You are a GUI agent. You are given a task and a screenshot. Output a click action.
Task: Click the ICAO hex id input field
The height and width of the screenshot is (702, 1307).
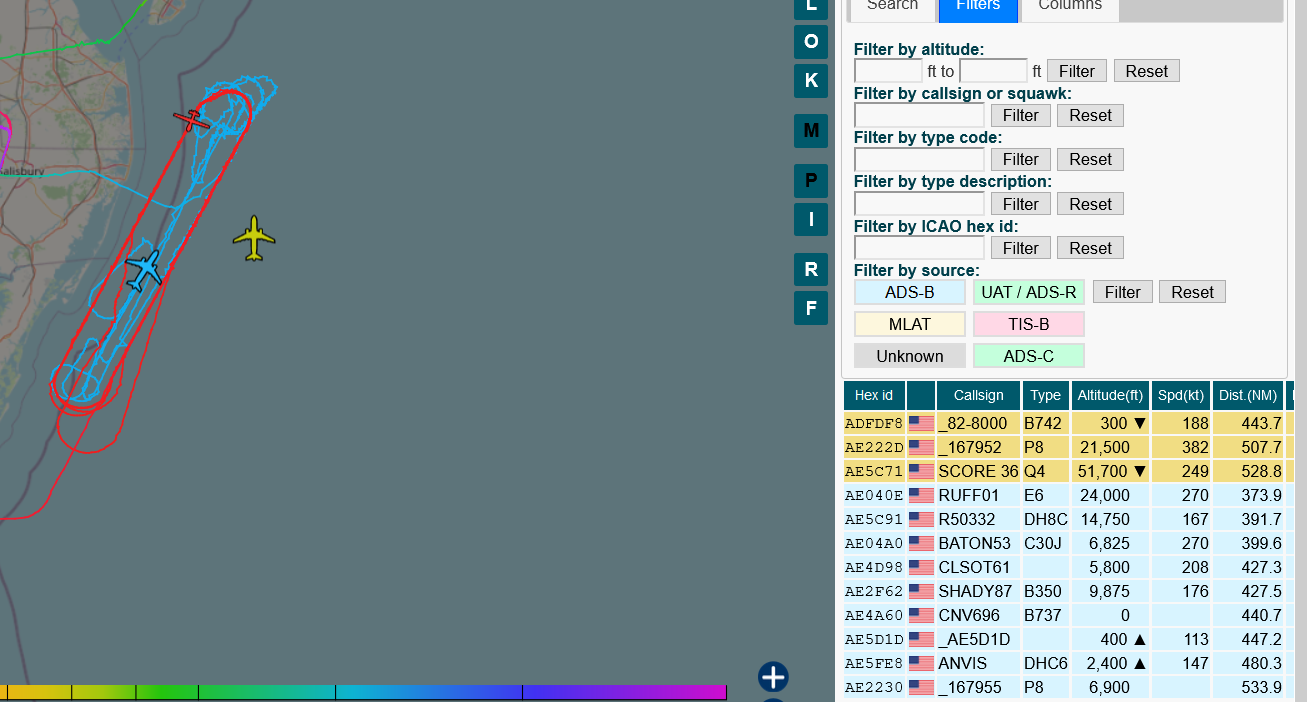pos(919,248)
